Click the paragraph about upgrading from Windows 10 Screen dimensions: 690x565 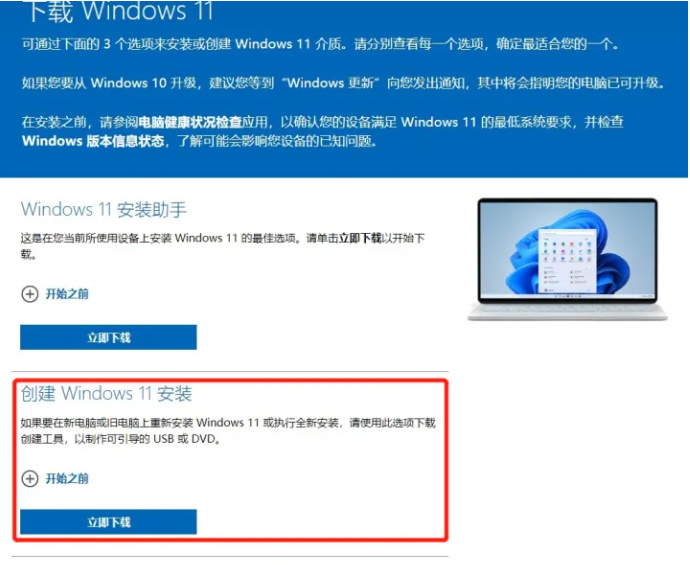[x=343, y=83]
